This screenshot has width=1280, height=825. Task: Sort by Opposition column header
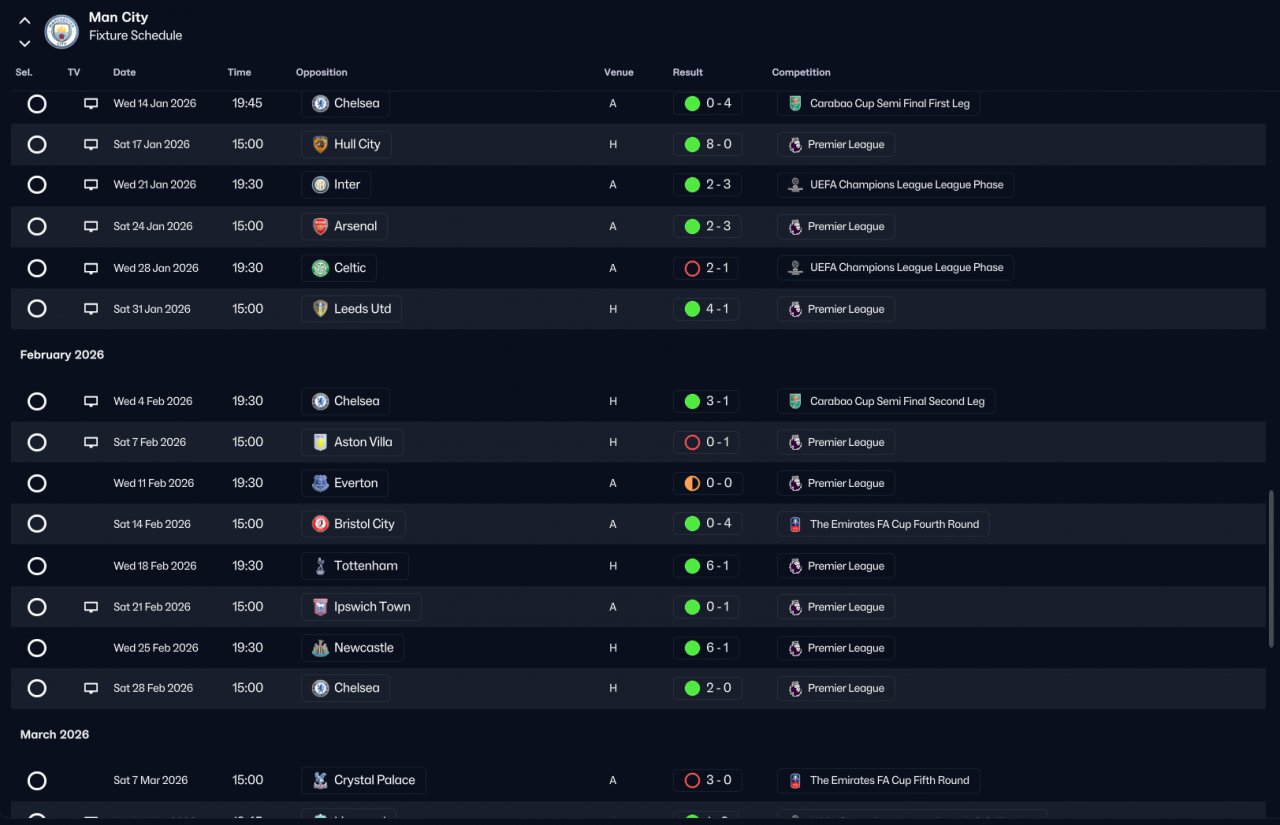point(322,72)
